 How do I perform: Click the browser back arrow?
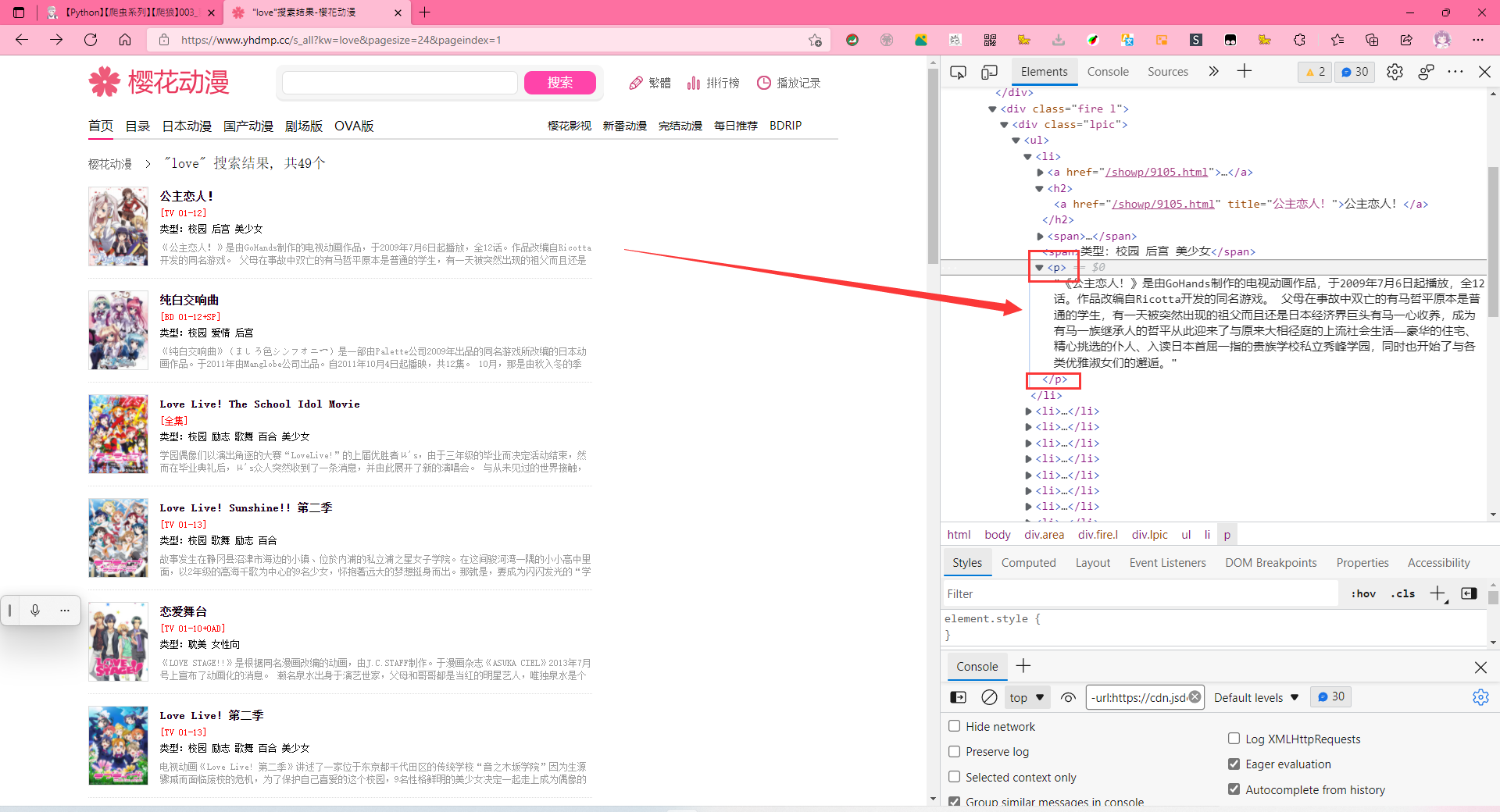point(22,40)
